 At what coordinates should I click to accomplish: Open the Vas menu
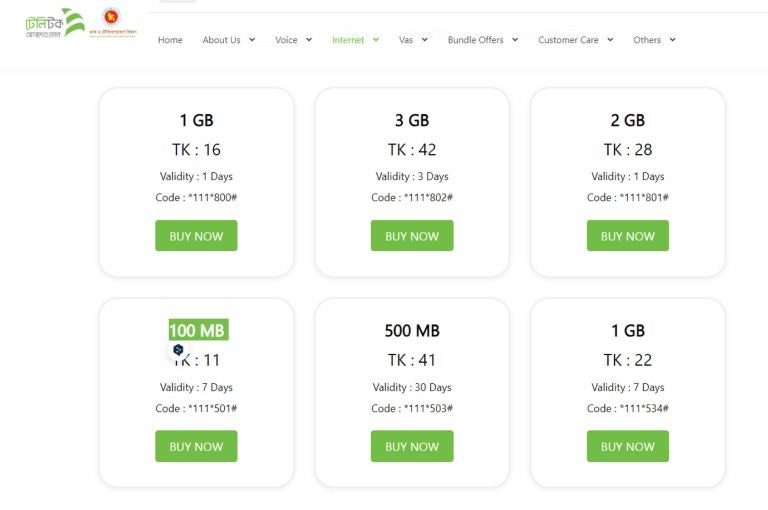[x=406, y=40]
